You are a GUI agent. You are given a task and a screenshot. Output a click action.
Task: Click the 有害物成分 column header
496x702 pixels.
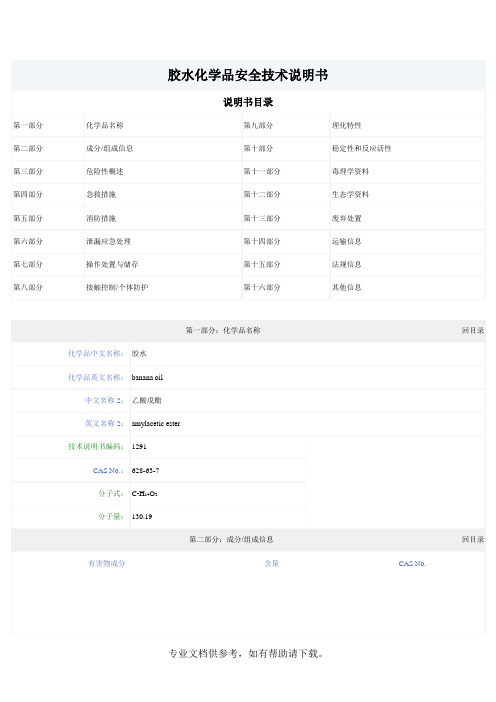coord(107,563)
